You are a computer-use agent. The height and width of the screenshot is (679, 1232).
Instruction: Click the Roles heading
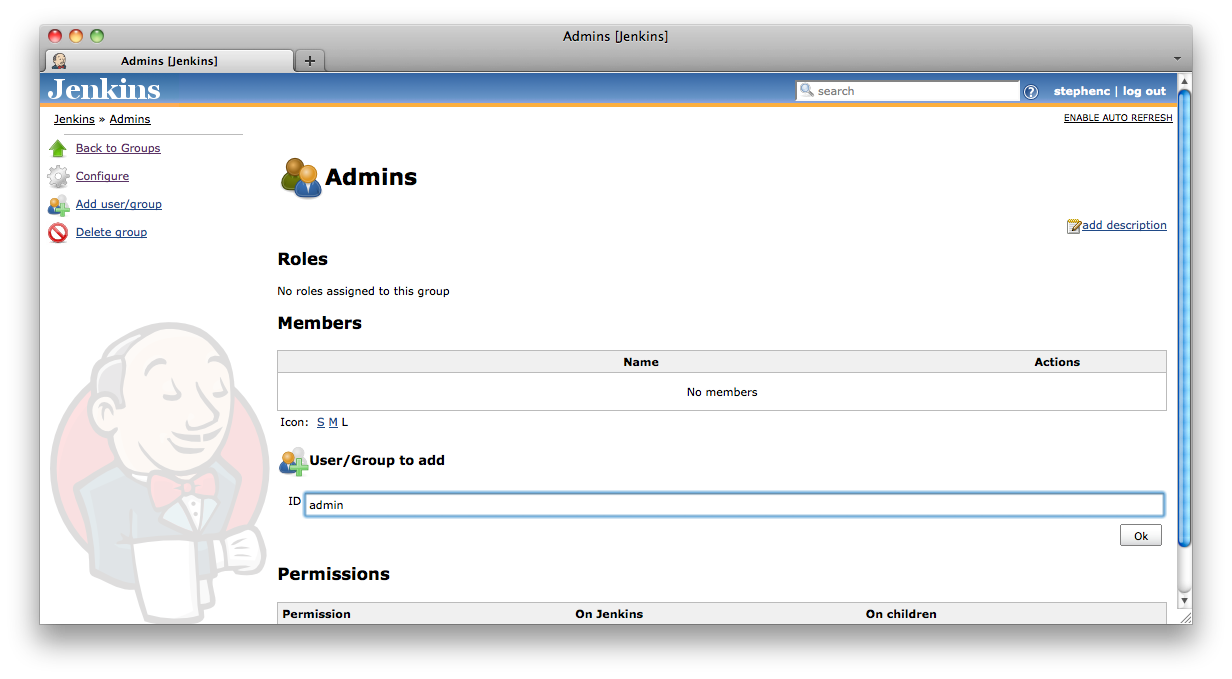coord(303,259)
